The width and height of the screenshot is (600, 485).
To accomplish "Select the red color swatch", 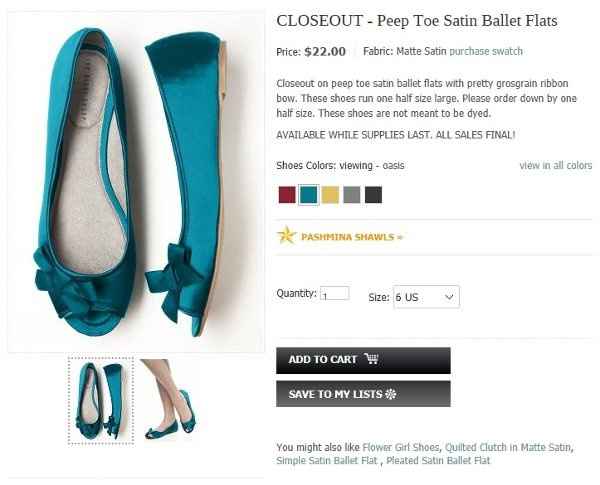I will [286, 195].
